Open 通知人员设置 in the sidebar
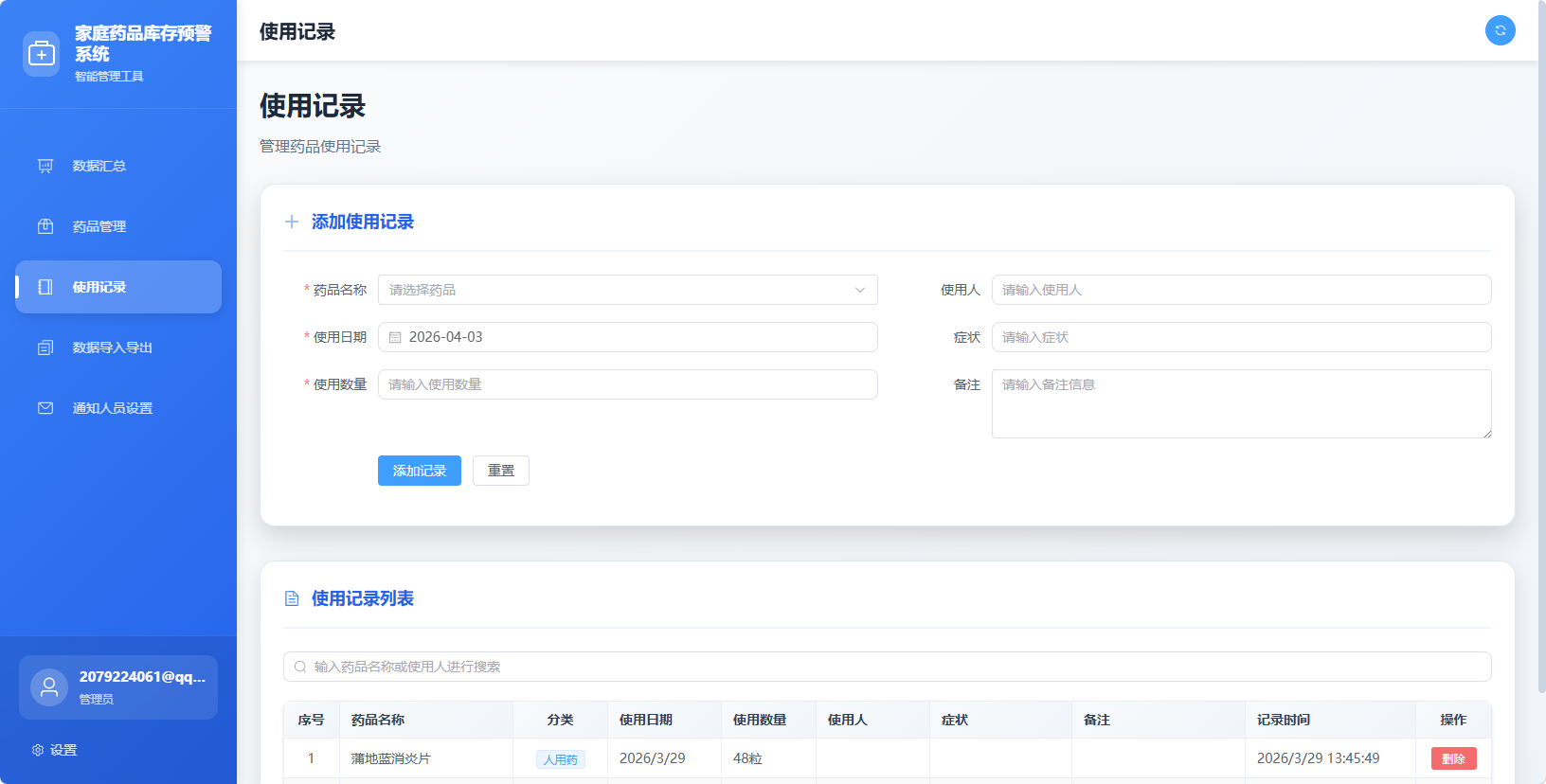 pos(118,408)
